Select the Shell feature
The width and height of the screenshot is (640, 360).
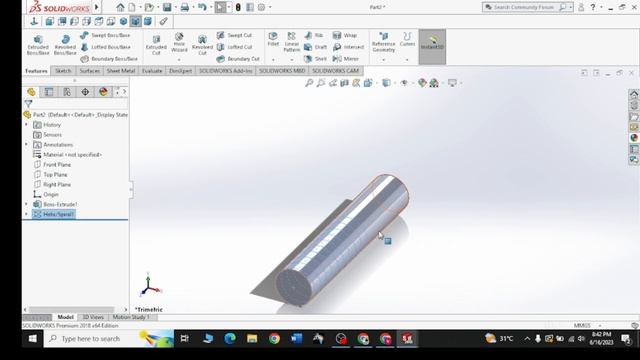[x=316, y=59]
